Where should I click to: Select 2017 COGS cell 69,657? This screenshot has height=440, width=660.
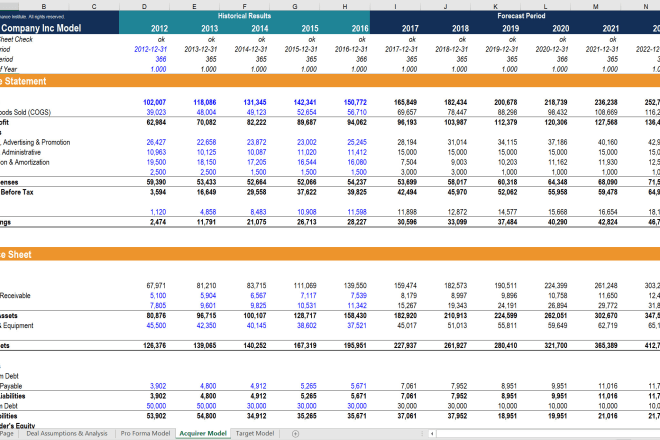coord(407,112)
